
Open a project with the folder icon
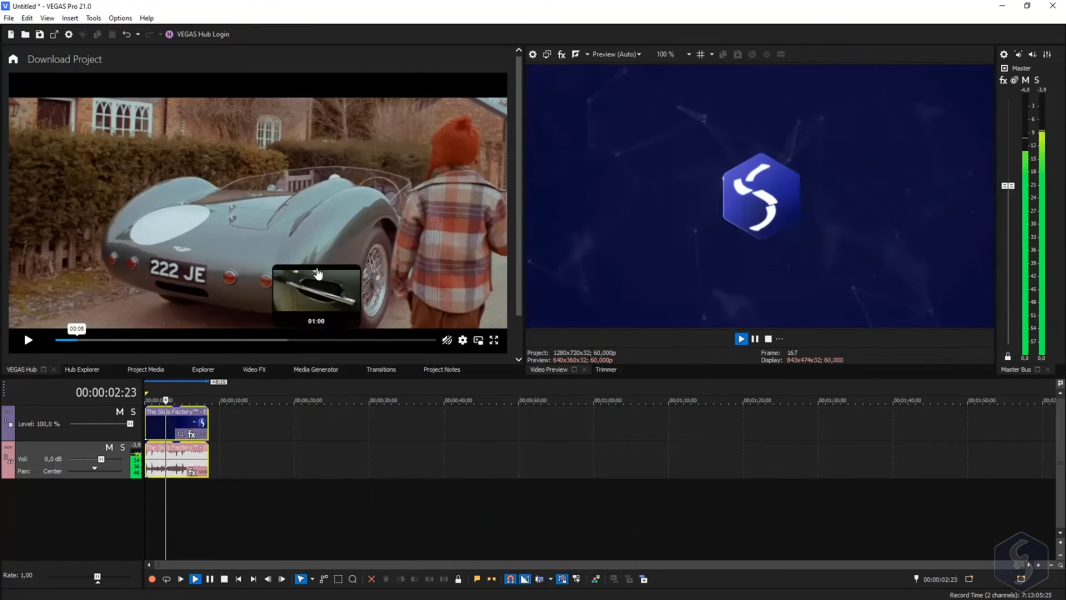click(25, 34)
